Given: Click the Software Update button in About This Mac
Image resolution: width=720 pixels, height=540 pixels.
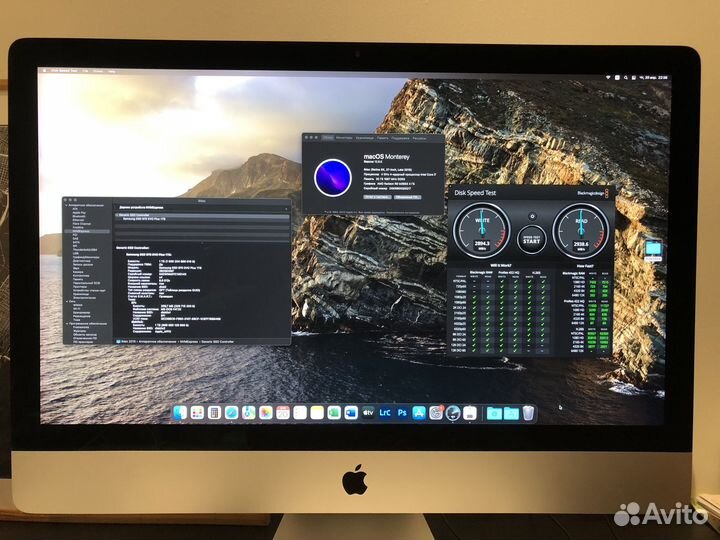Looking at the screenshot, I should (407, 197).
